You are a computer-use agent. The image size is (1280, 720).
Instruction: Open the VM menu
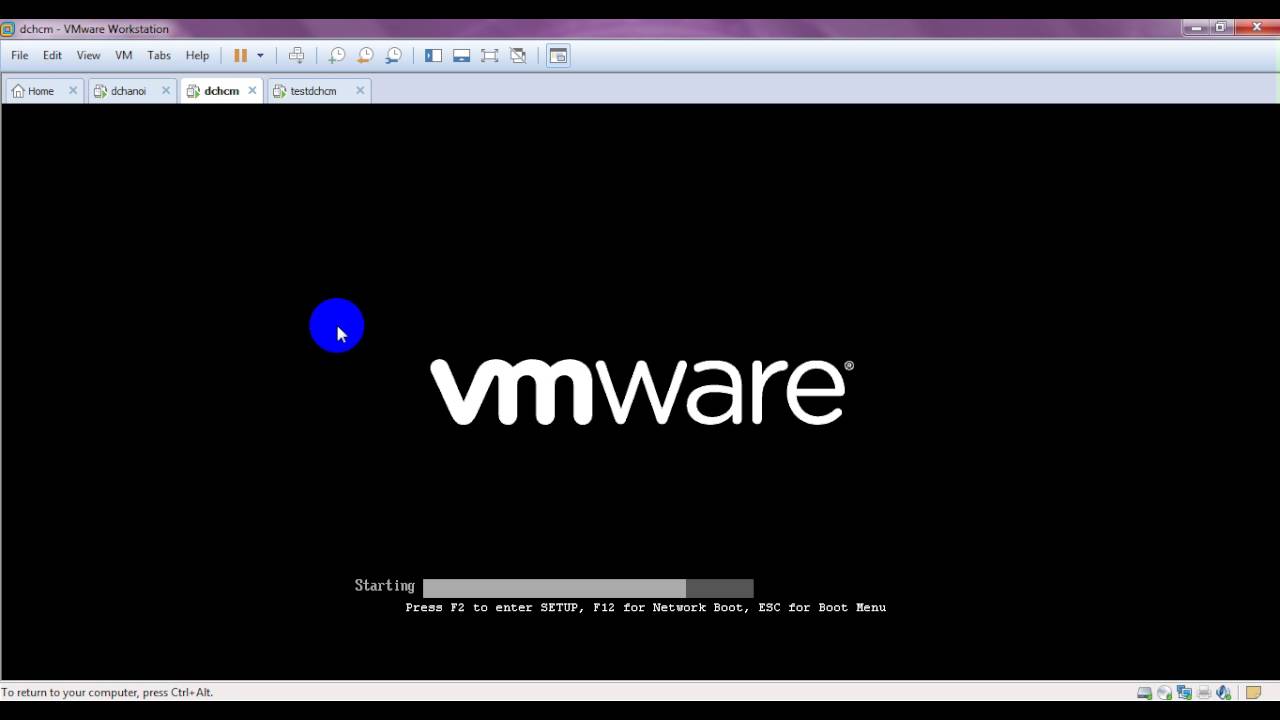coord(124,56)
